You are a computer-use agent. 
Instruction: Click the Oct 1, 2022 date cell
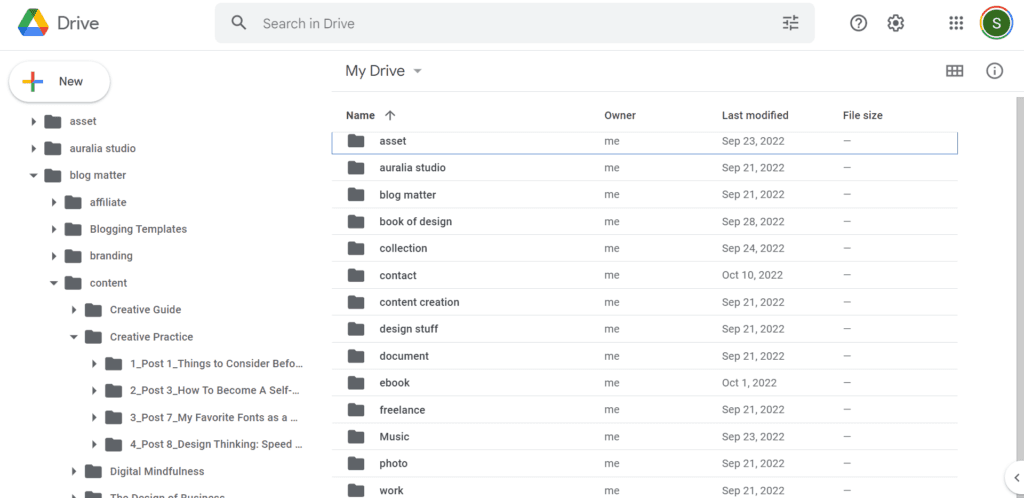[x=749, y=383]
